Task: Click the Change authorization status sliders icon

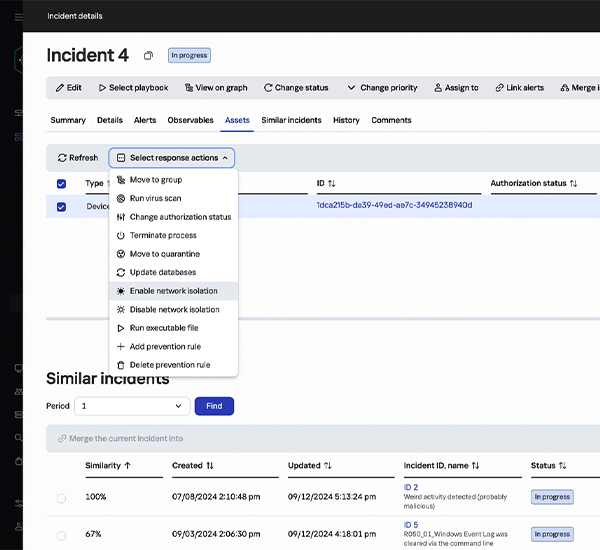Action: point(121,217)
